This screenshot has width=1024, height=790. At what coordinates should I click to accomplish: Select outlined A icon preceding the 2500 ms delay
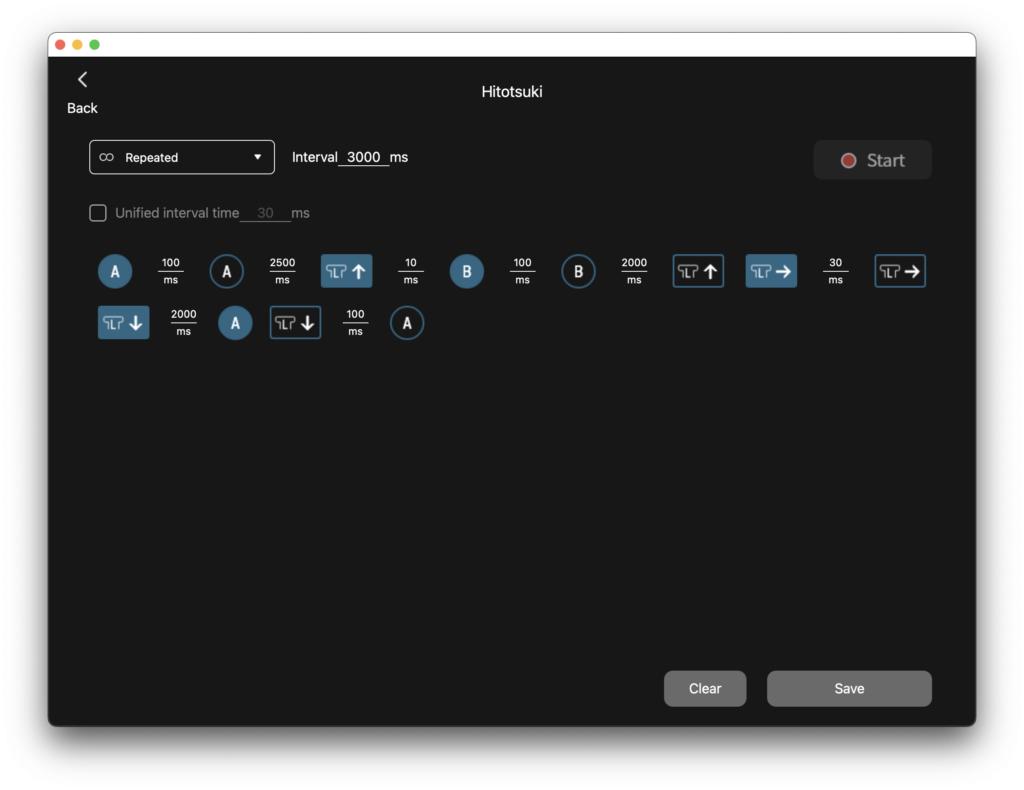227,271
